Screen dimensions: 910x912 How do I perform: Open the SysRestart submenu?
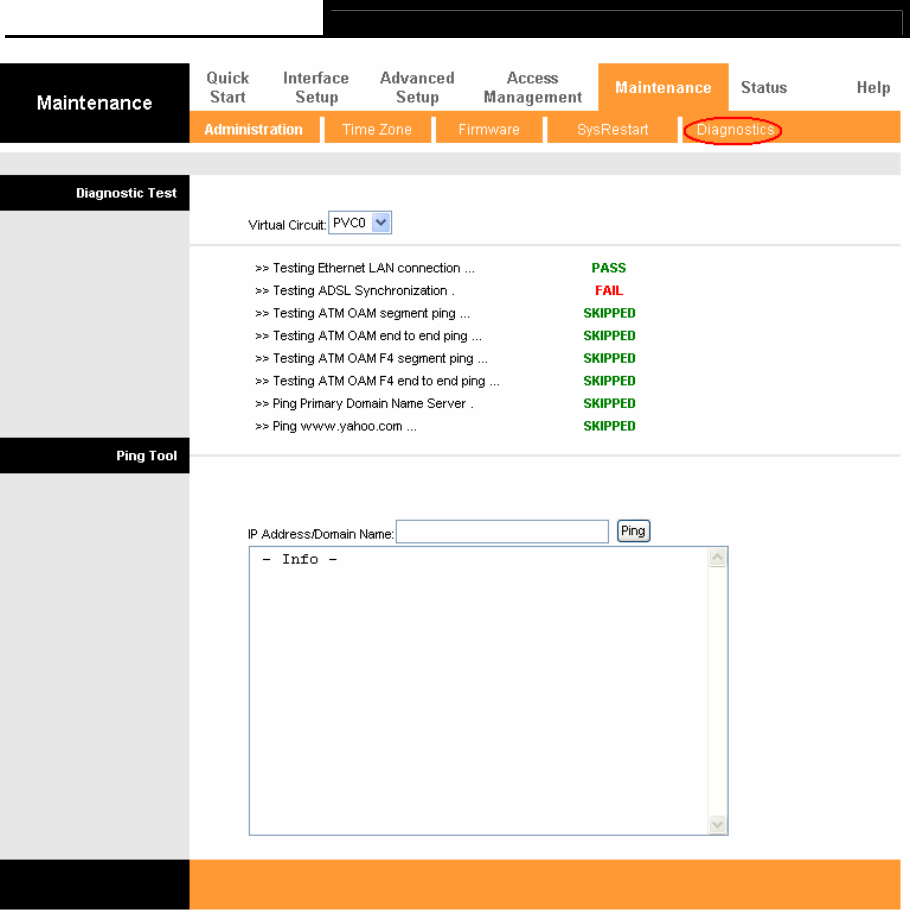click(612, 129)
